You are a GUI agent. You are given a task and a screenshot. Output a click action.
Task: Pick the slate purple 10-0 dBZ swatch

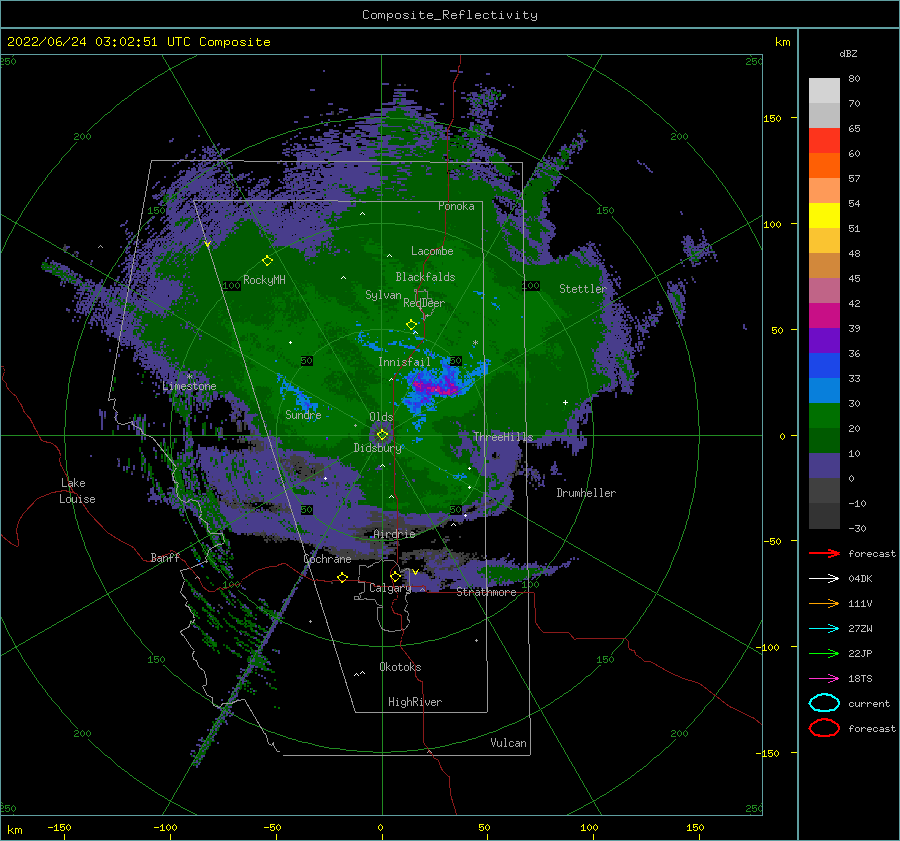click(x=824, y=465)
